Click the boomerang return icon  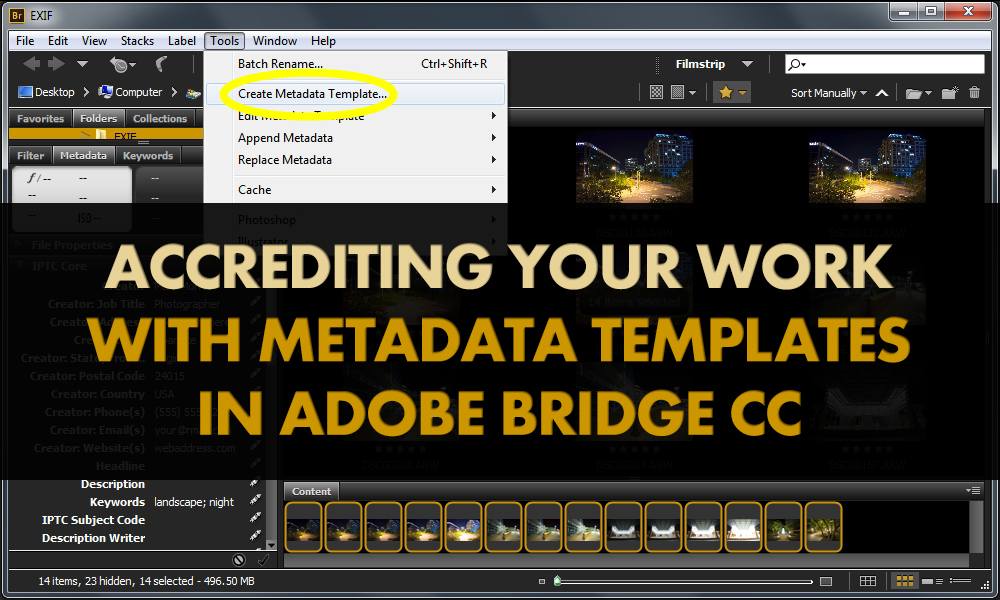[x=162, y=64]
